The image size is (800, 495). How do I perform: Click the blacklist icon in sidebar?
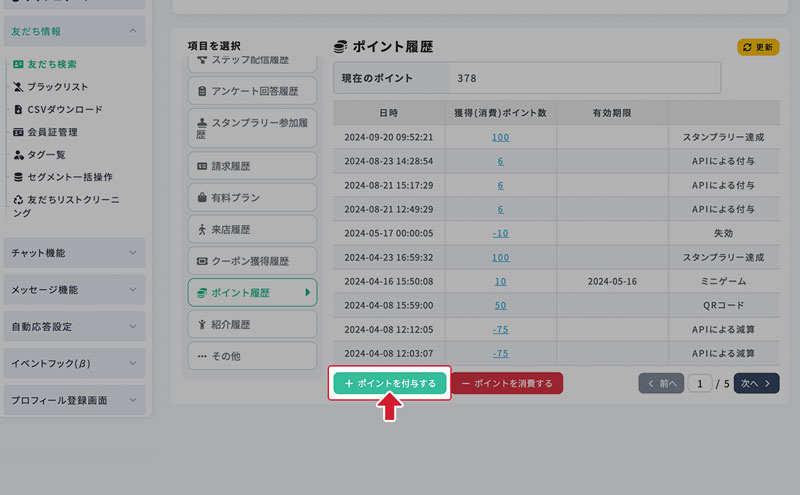18,87
